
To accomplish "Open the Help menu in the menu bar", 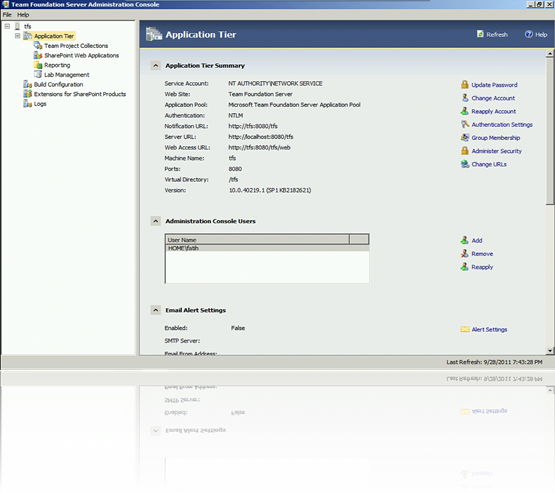I will [23, 15].
